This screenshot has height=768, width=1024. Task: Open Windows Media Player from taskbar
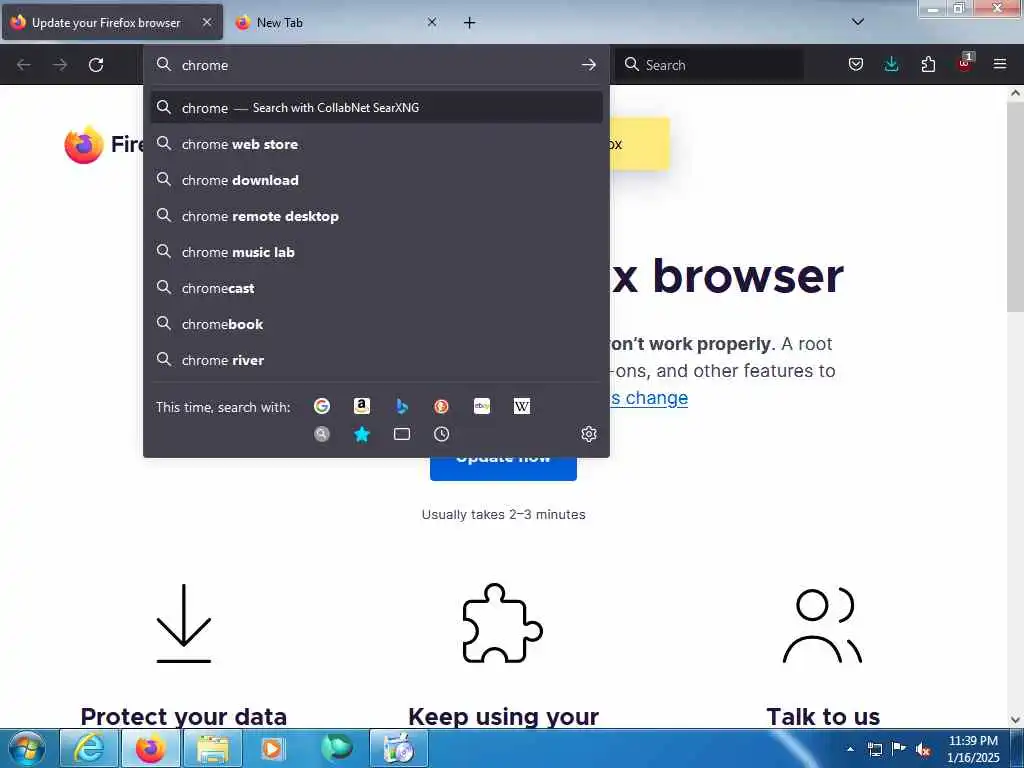[x=272, y=748]
